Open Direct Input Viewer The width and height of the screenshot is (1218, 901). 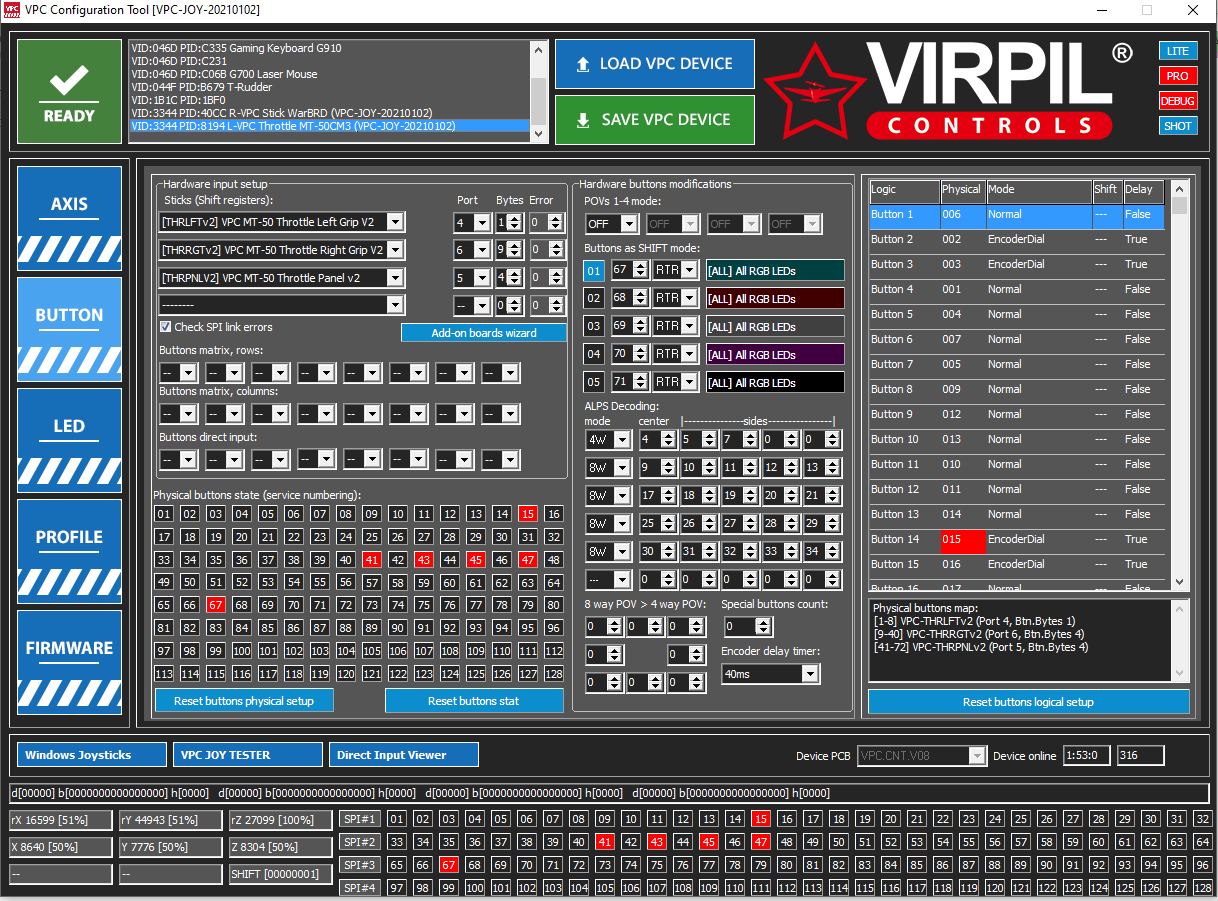click(404, 755)
